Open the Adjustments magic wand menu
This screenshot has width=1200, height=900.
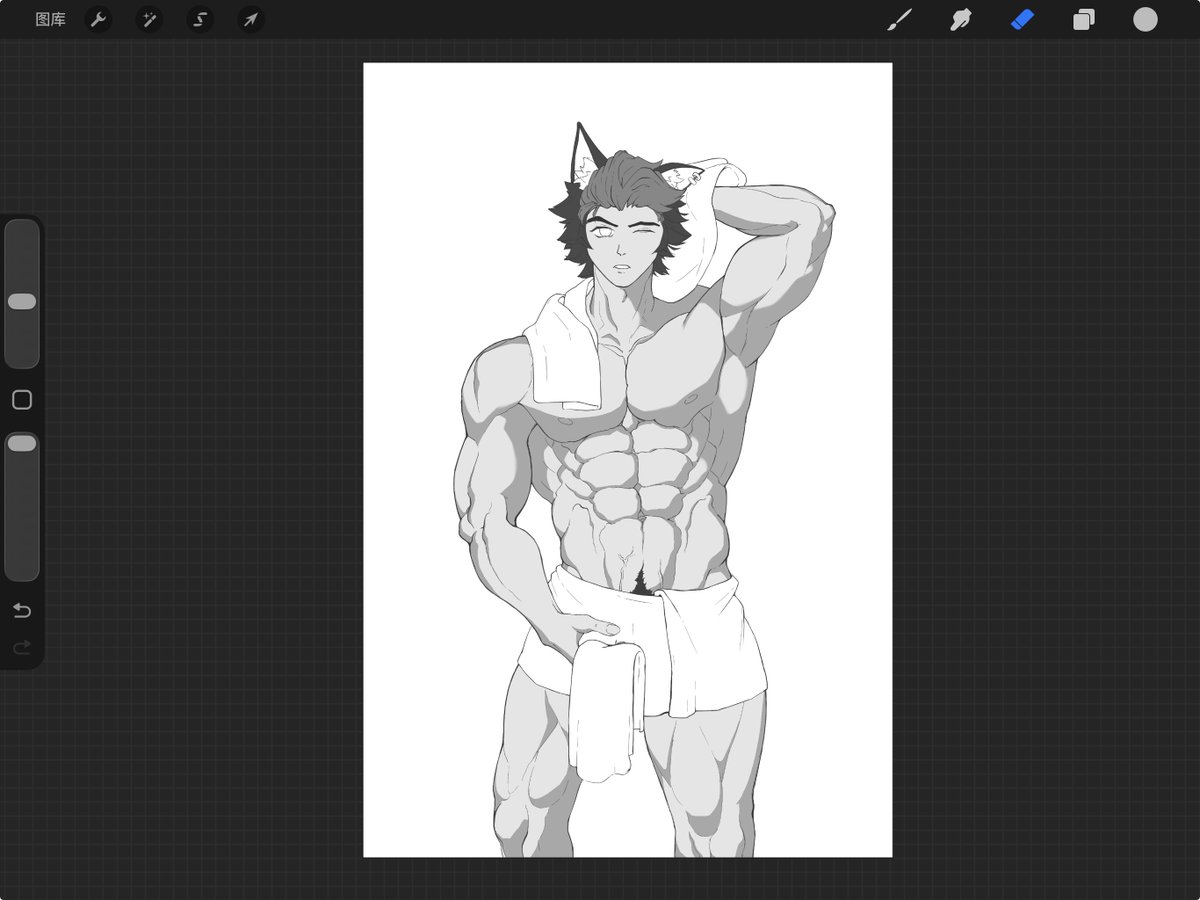[149, 19]
